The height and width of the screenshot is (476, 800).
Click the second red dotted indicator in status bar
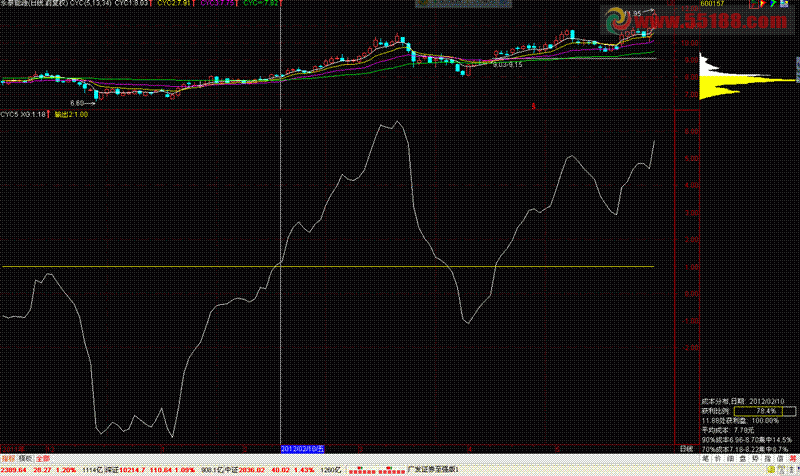point(390,470)
